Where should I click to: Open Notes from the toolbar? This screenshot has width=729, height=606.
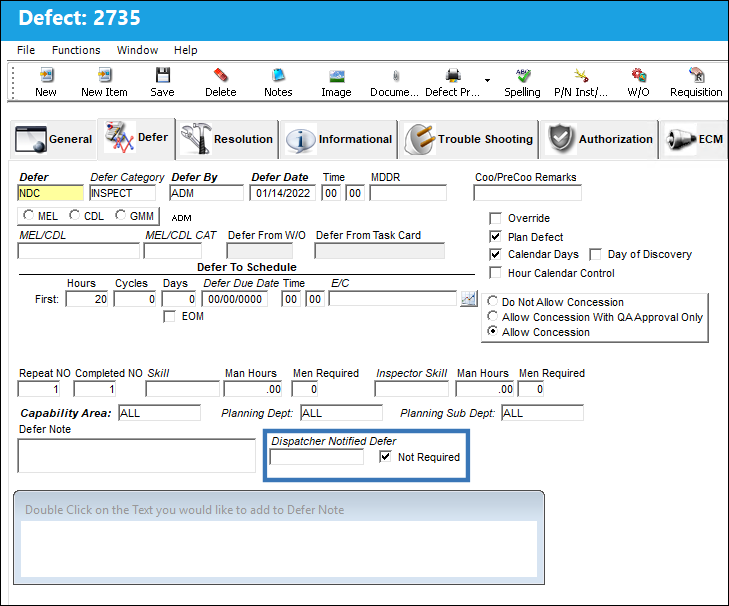(278, 75)
